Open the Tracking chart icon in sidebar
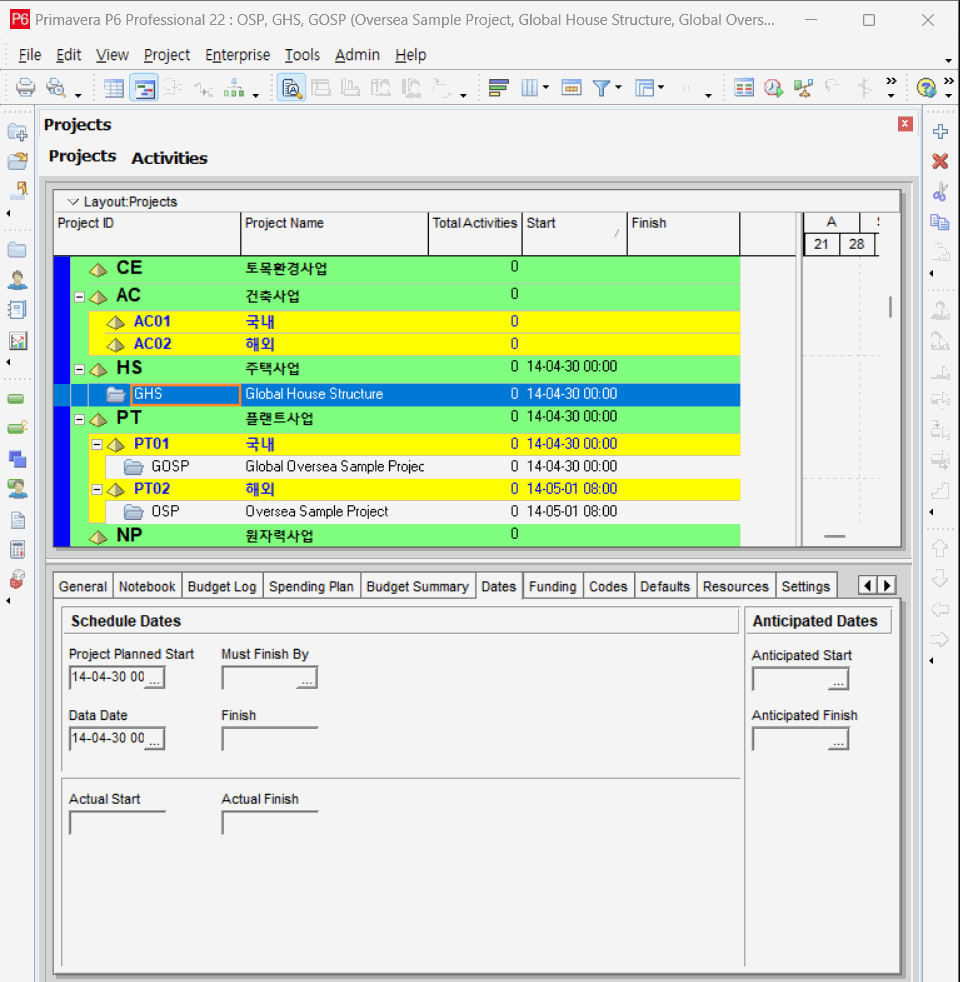Screen dimensions: 960x982 17,341
